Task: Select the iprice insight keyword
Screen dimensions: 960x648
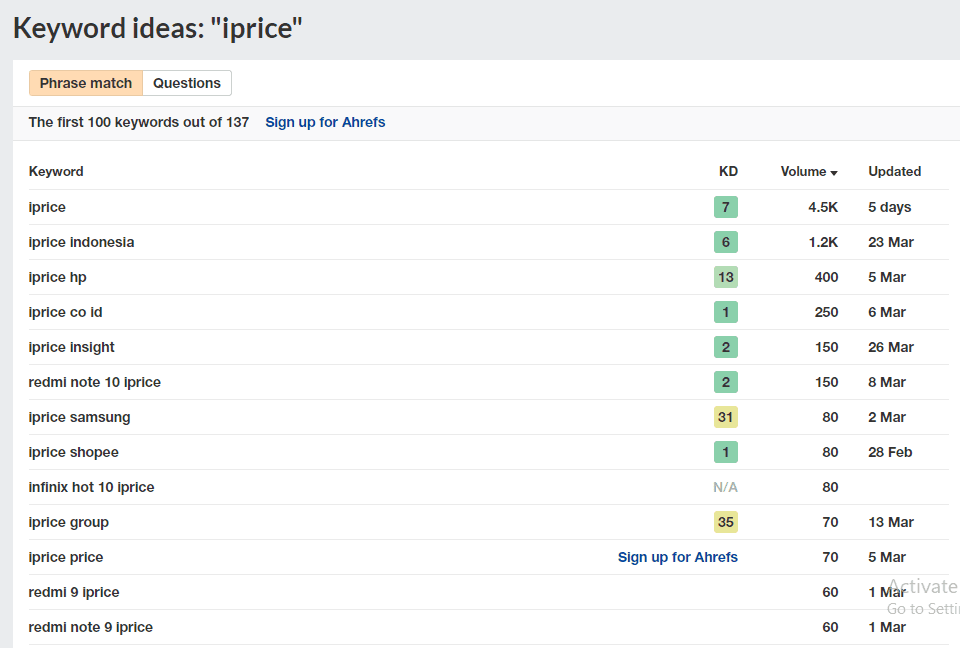Action: 72,347
